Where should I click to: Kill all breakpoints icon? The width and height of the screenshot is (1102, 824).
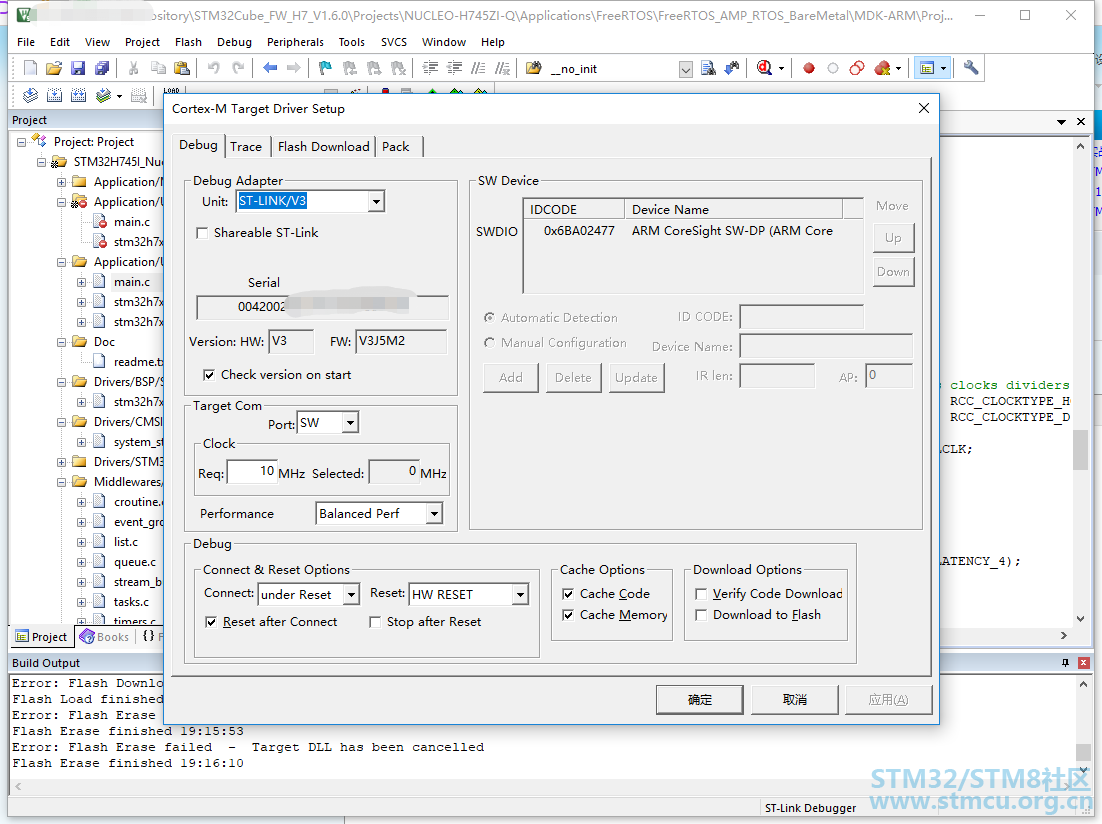point(882,68)
